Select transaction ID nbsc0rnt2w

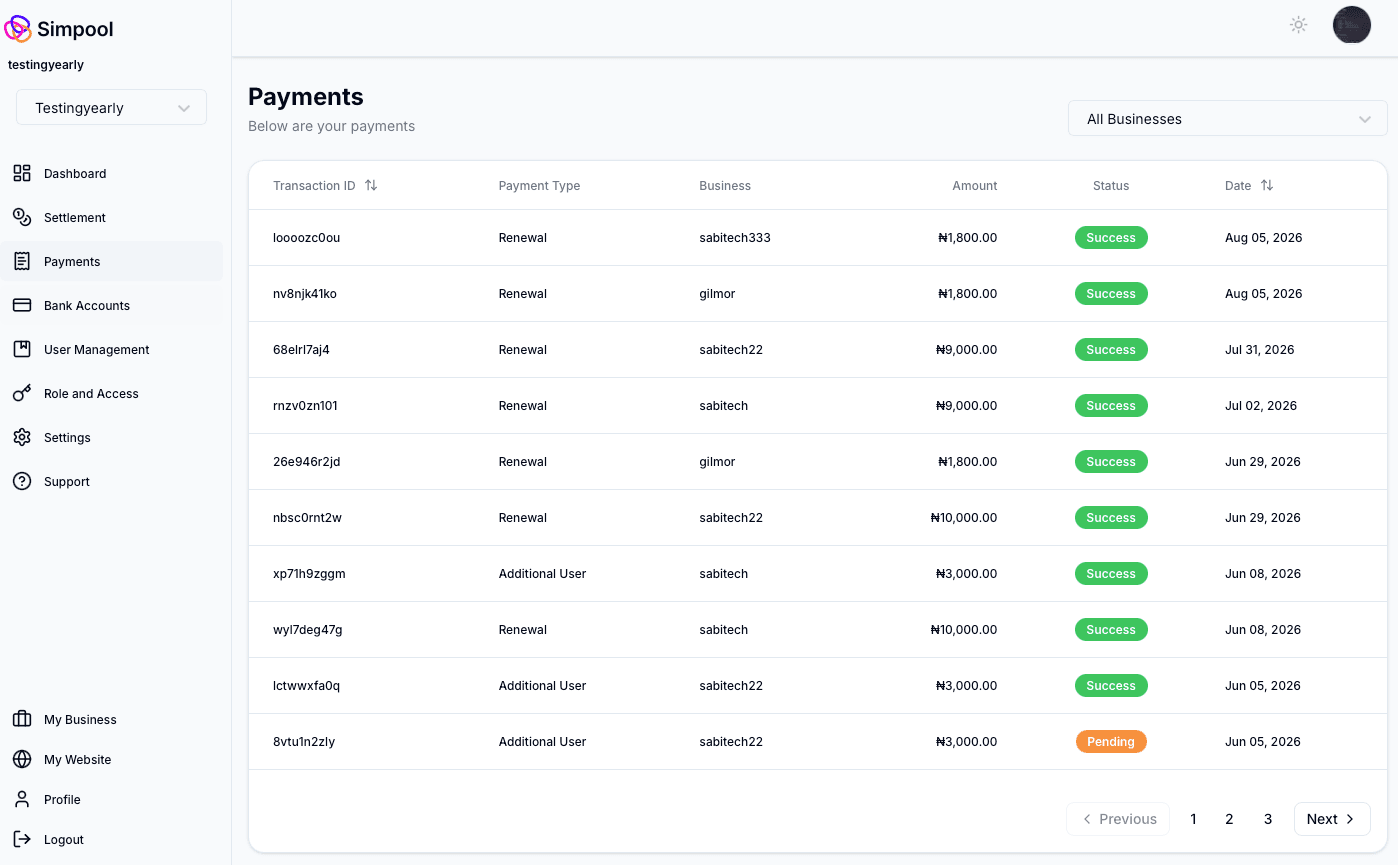click(x=307, y=517)
